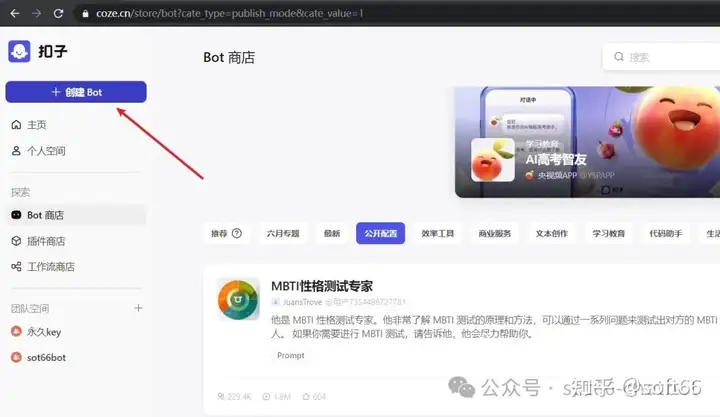Click the avatar icon beside sot66bot
720x417 pixels.
point(16,357)
